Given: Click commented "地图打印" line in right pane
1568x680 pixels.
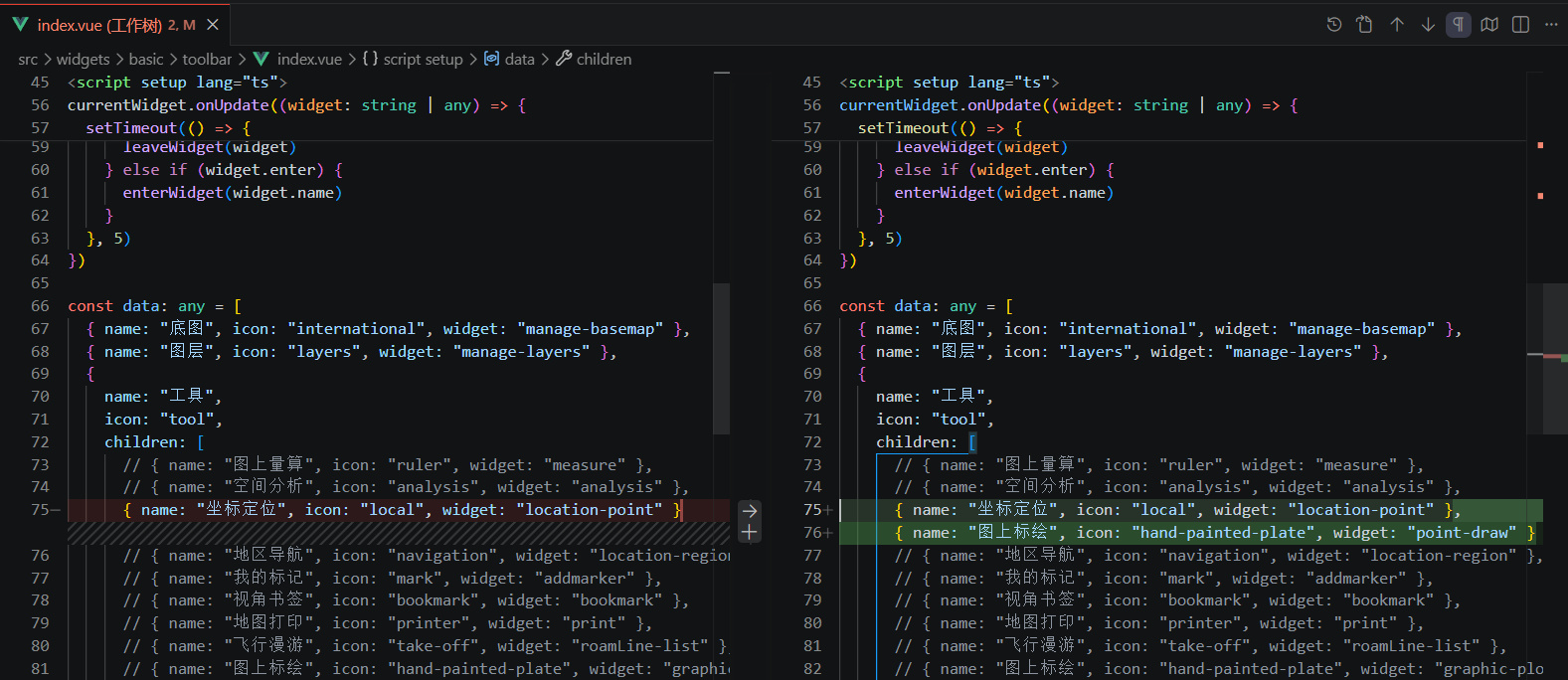Looking at the screenshot, I should point(1158,623).
